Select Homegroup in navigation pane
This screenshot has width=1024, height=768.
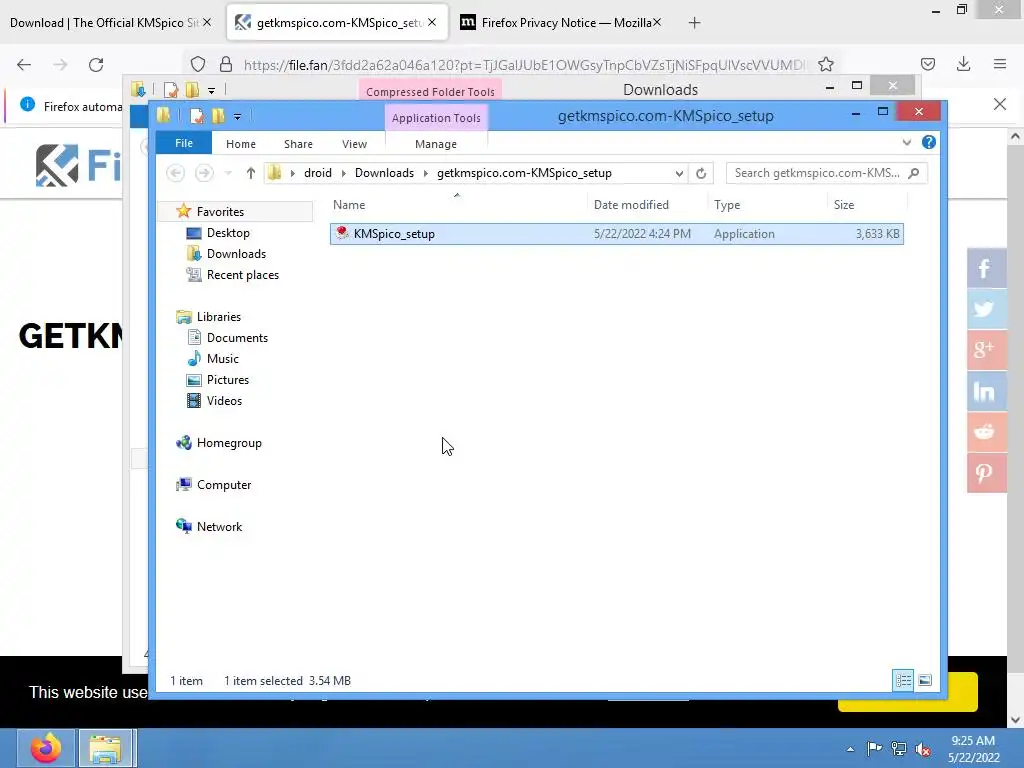coord(229,443)
